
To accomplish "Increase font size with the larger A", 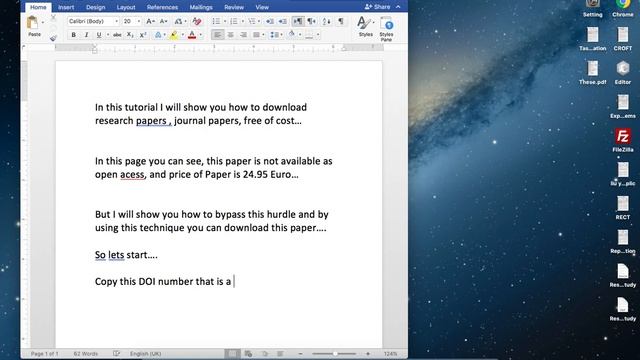I will [x=150, y=21].
